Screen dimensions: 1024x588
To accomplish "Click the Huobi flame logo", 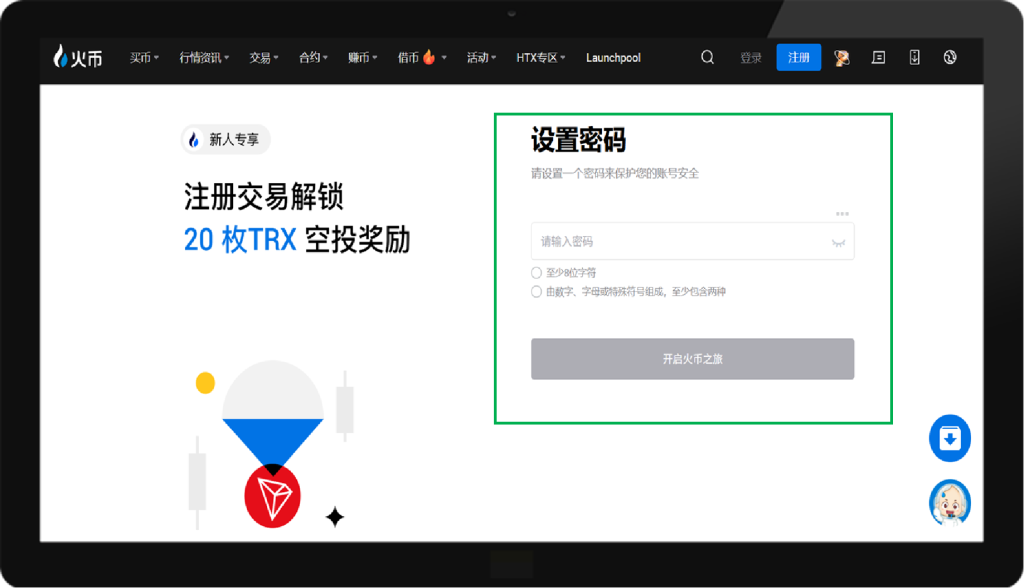I will point(78,58).
